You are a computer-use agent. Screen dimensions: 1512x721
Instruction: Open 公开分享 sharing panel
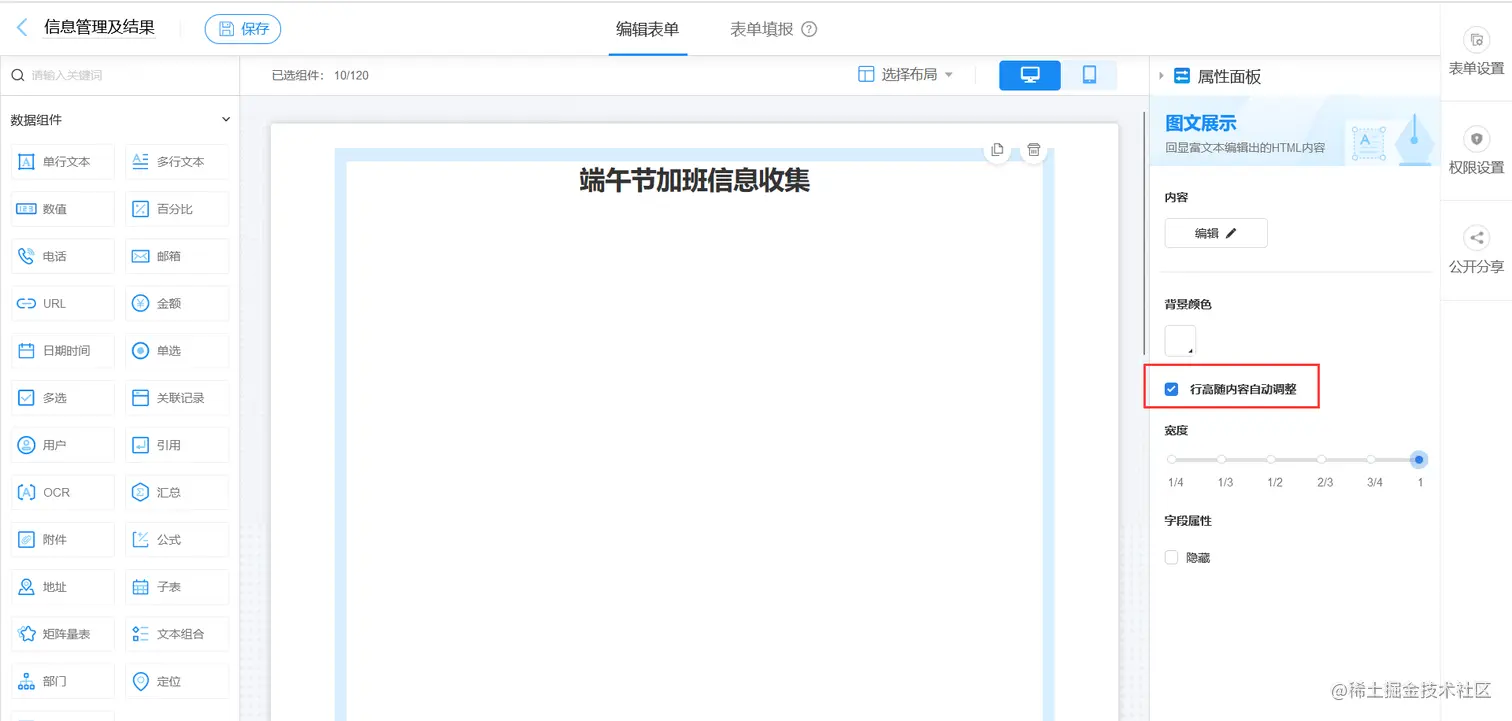pos(1476,250)
